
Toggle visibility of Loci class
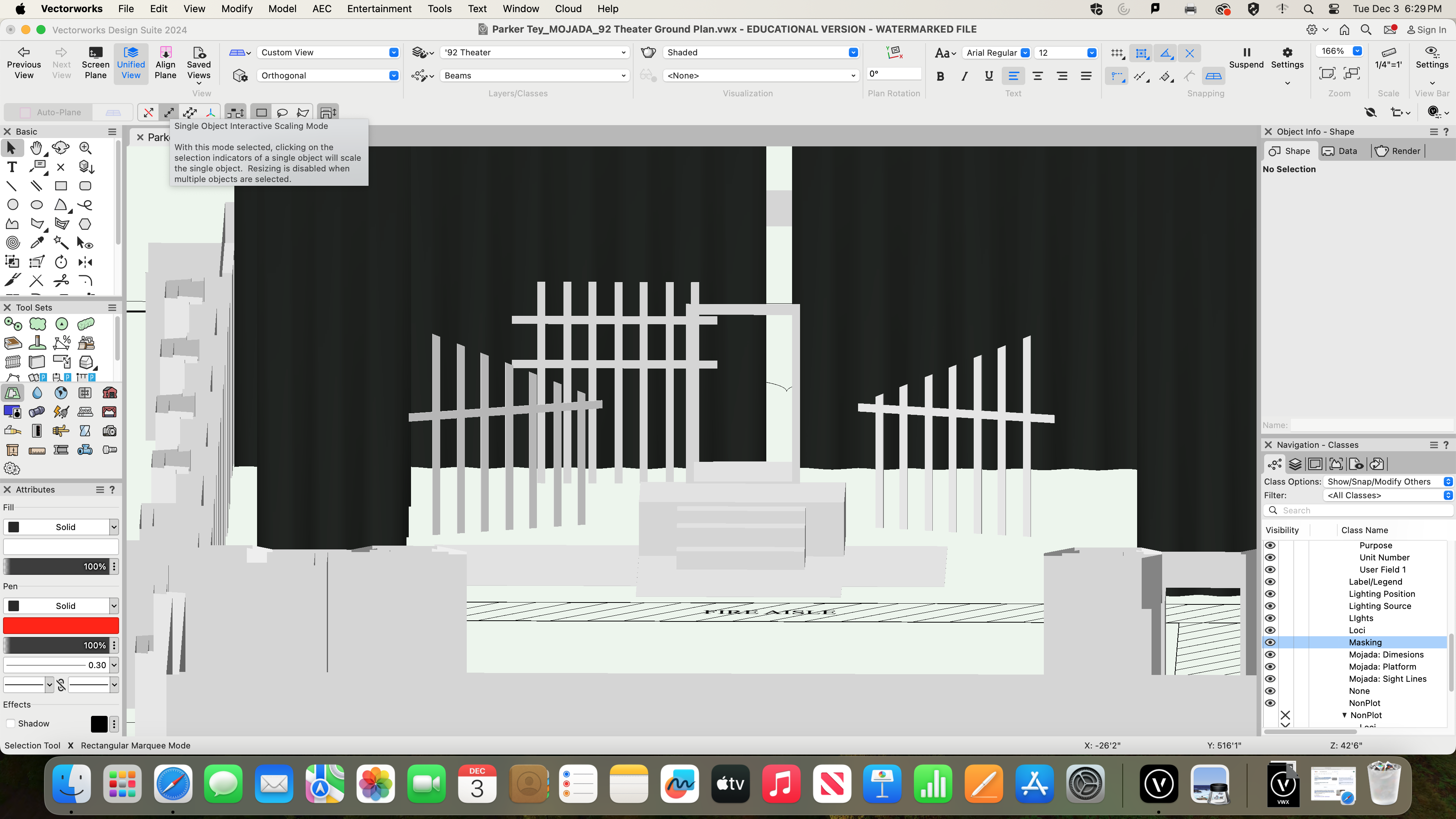pos(1270,630)
